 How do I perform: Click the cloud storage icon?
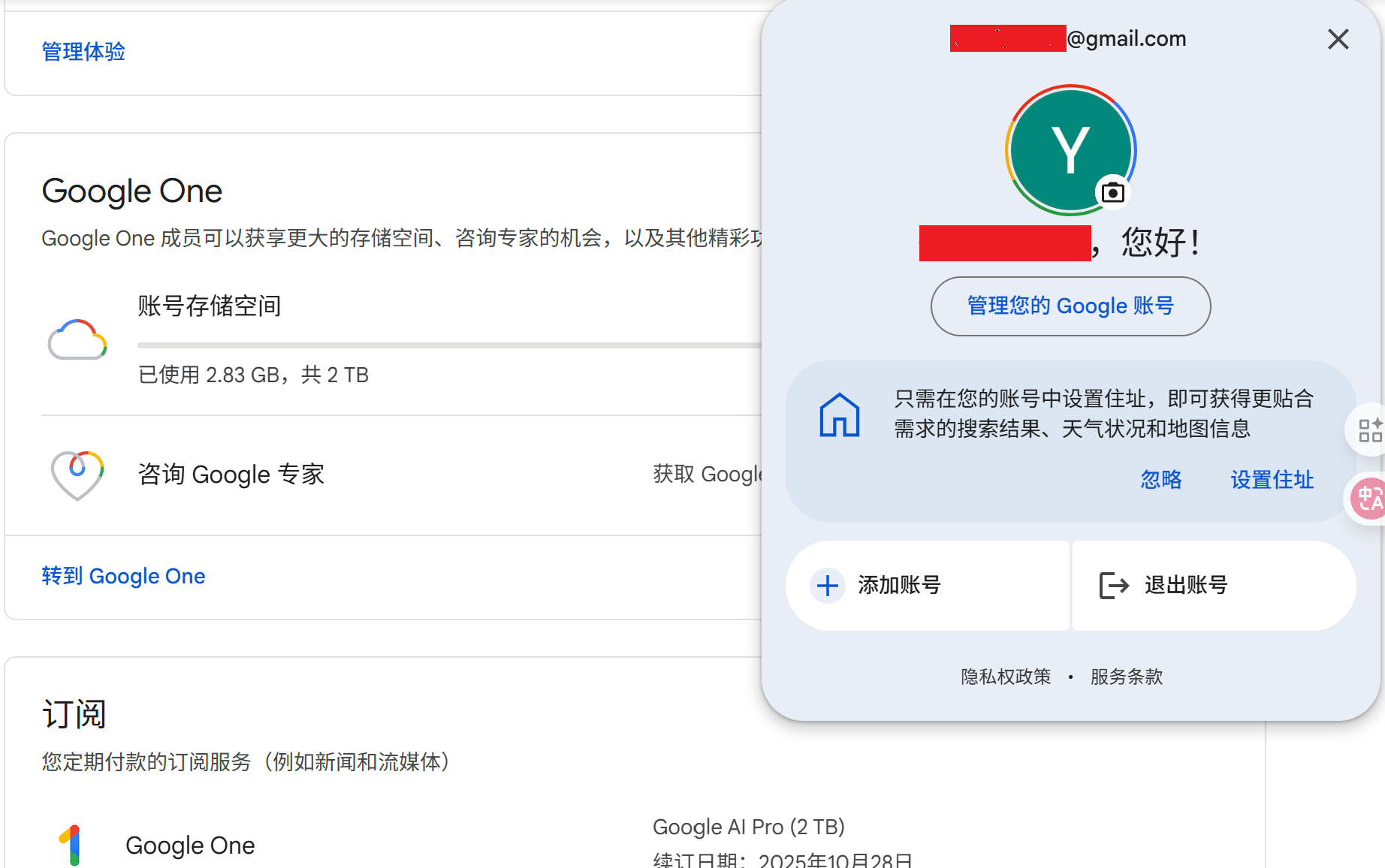[x=77, y=339]
